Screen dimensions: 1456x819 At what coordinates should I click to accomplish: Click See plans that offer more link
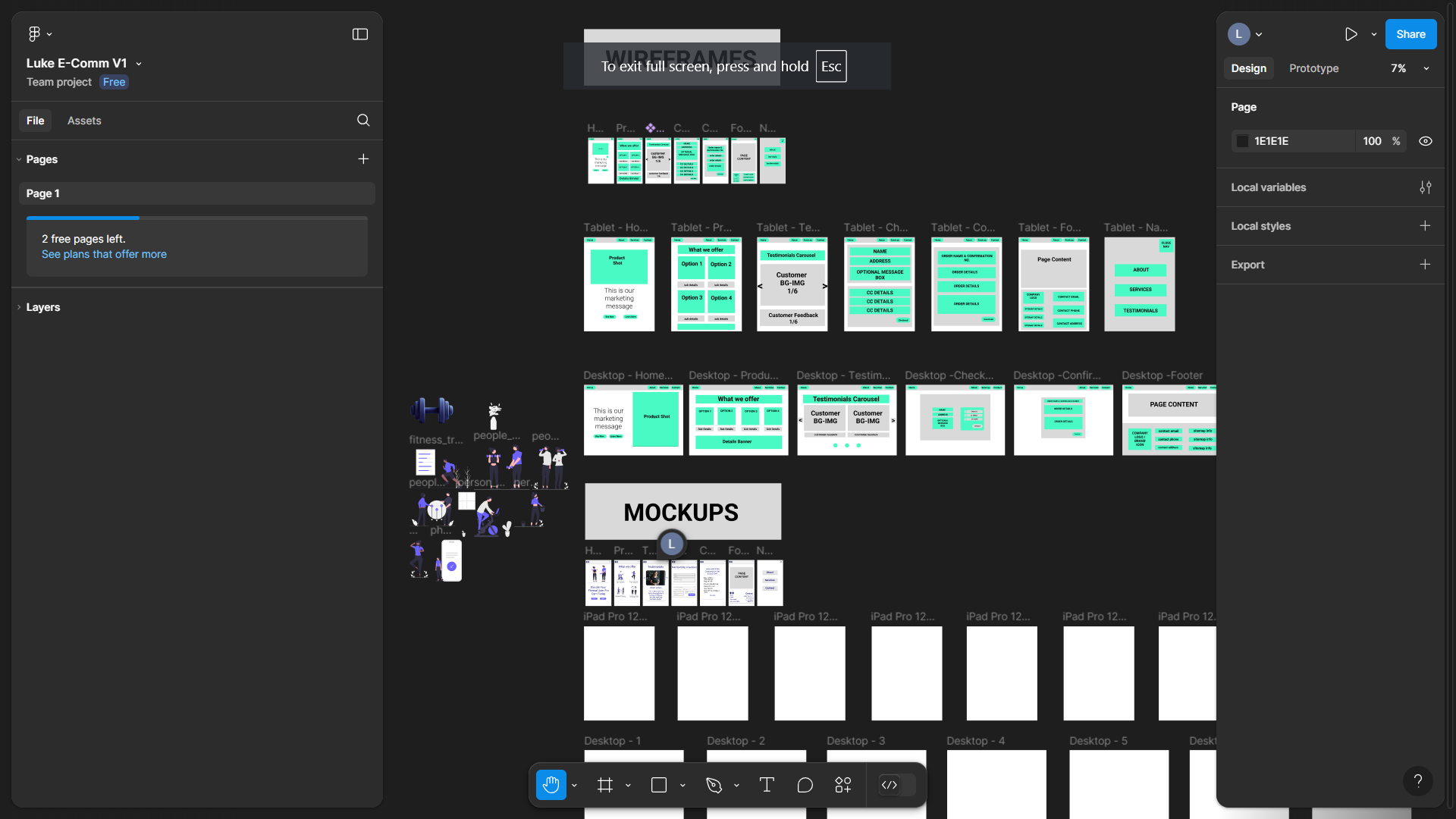104,254
